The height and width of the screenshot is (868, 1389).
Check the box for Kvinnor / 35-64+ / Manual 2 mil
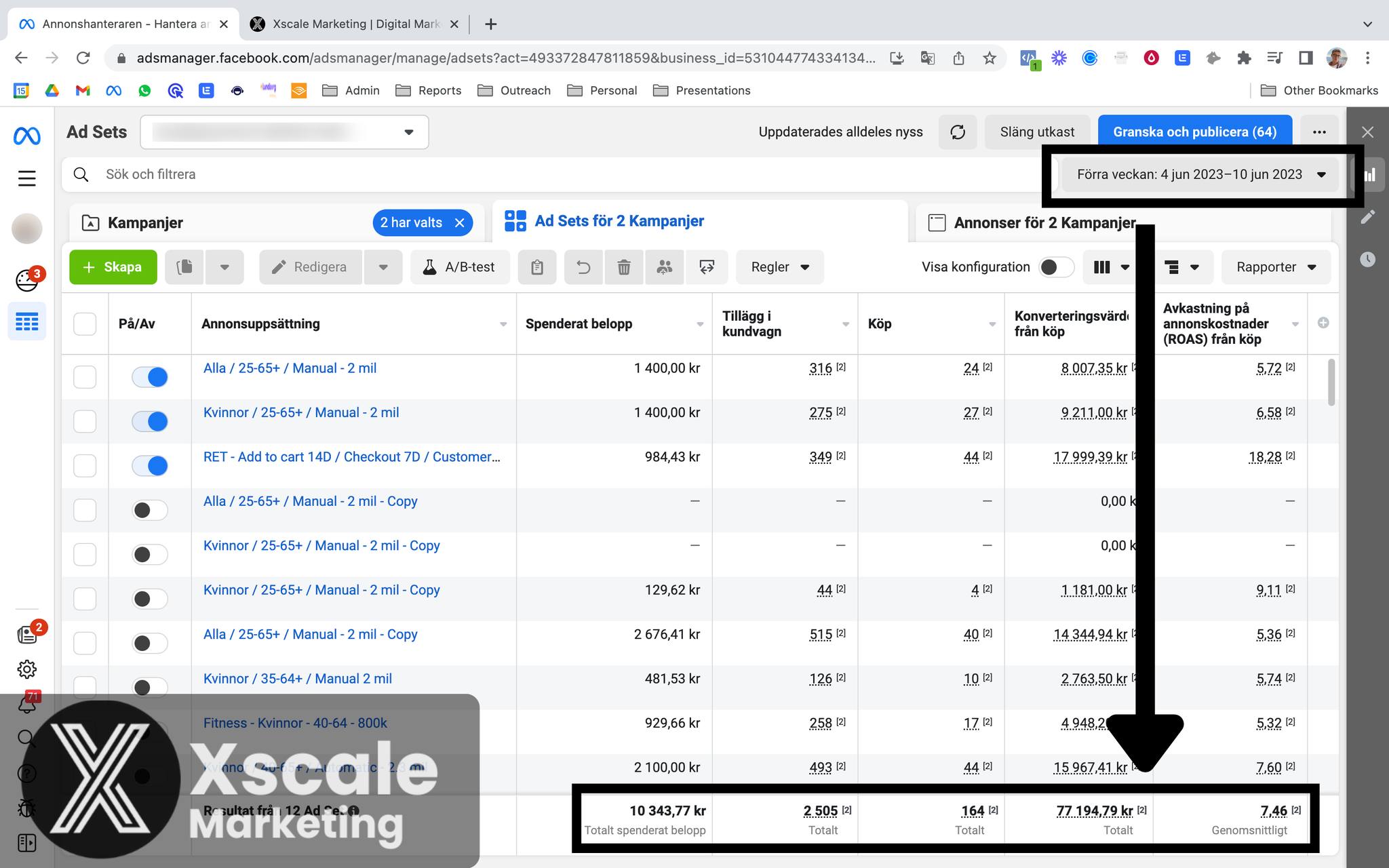pyautogui.click(x=85, y=687)
